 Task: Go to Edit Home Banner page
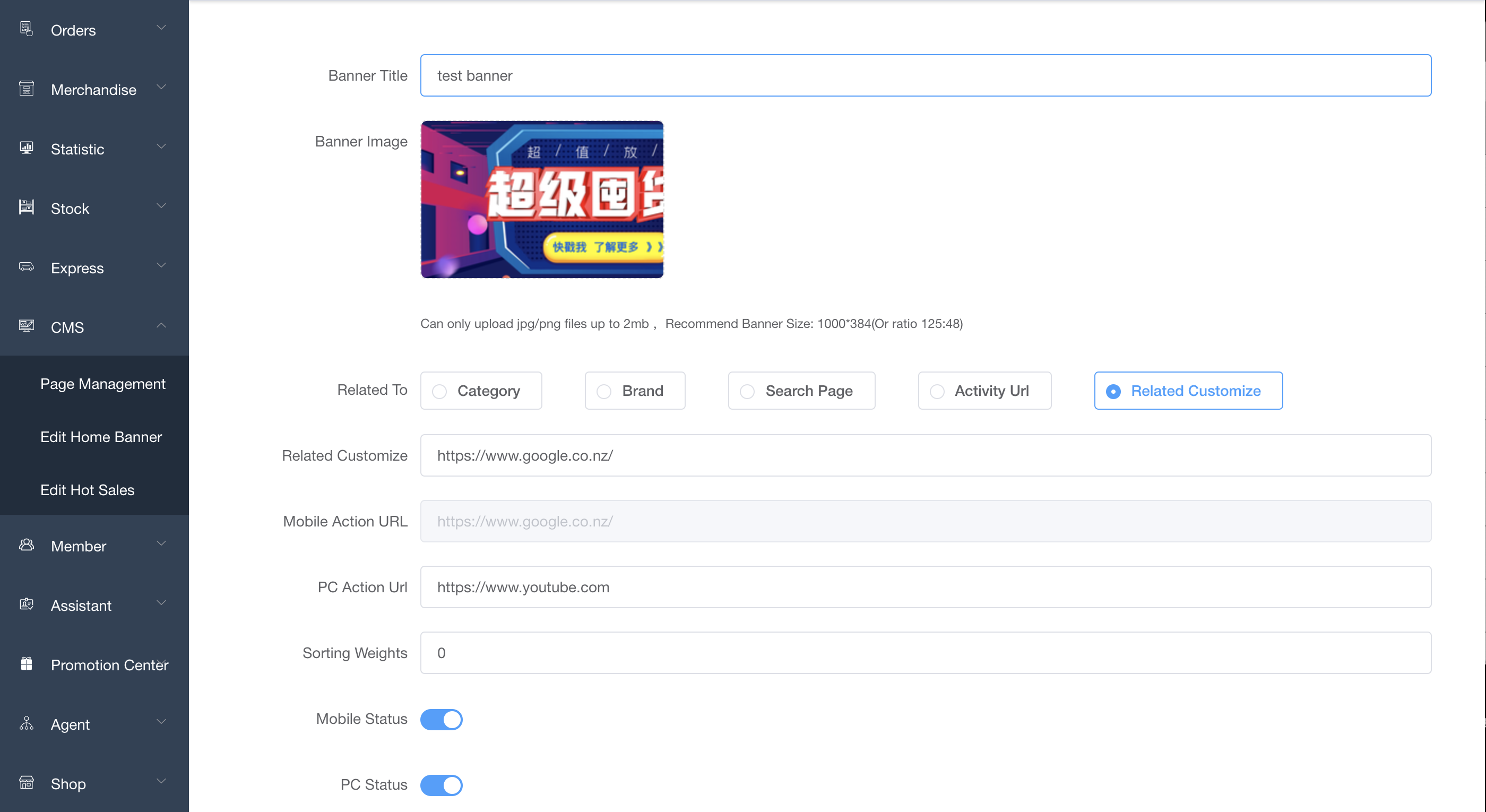click(x=101, y=437)
